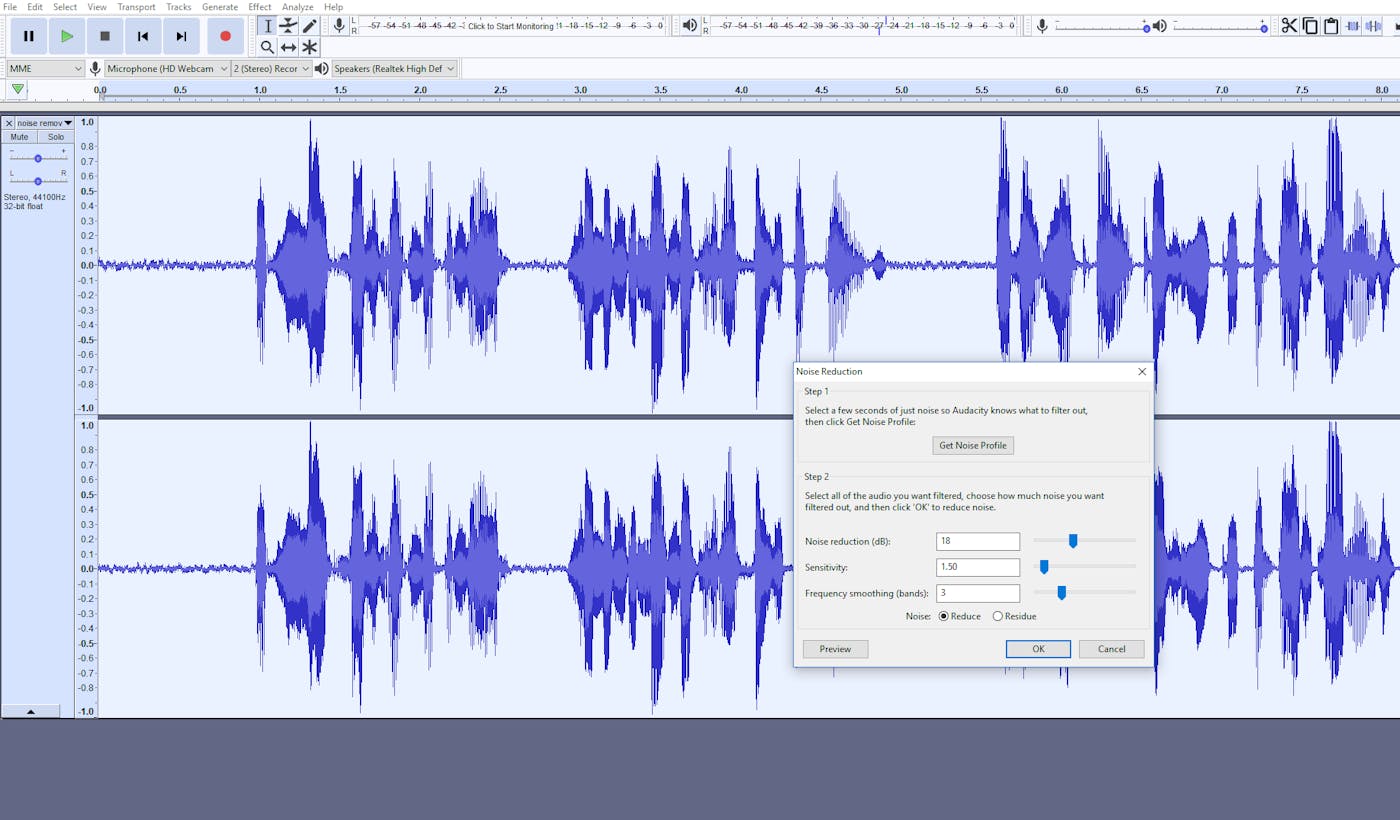The width and height of the screenshot is (1400, 820).
Task: Open the Speakers (Realtek High Def) playback device dropdown
Action: click(394, 68)
